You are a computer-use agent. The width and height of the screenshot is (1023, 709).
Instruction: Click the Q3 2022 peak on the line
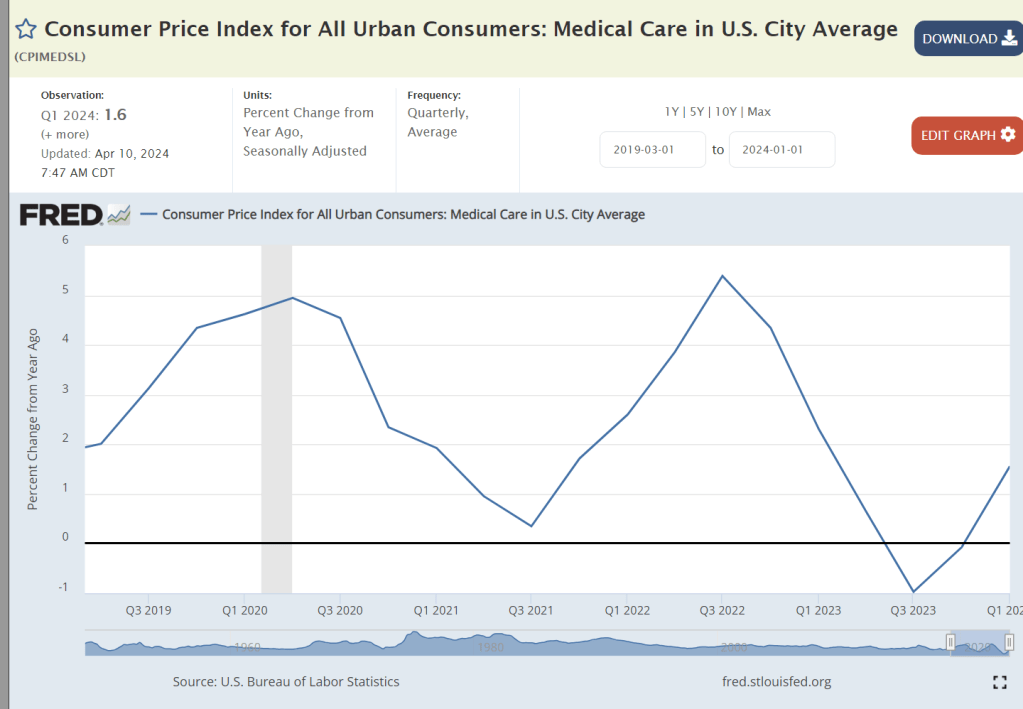point(722,276)
